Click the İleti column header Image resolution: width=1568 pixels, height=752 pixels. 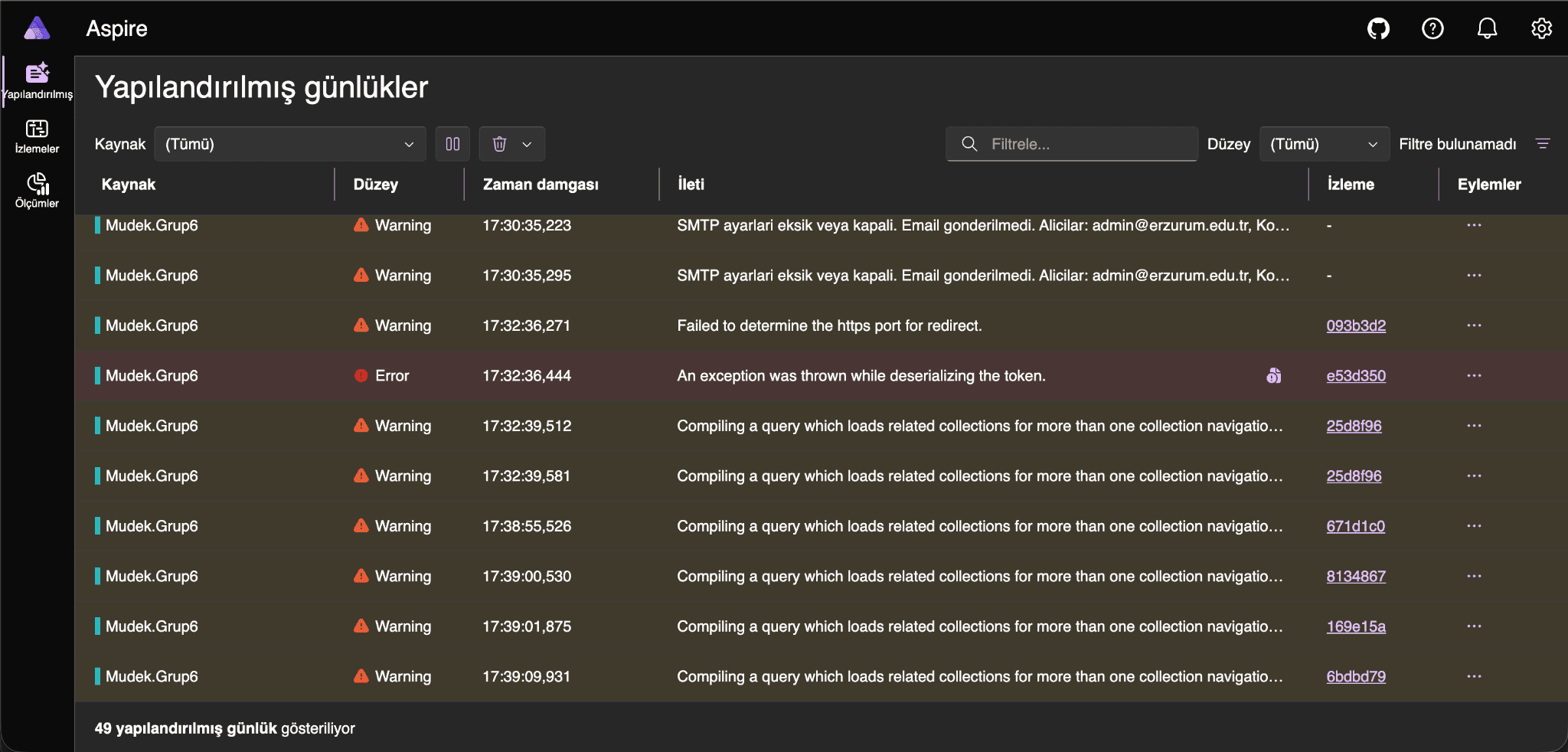[691, 185]
